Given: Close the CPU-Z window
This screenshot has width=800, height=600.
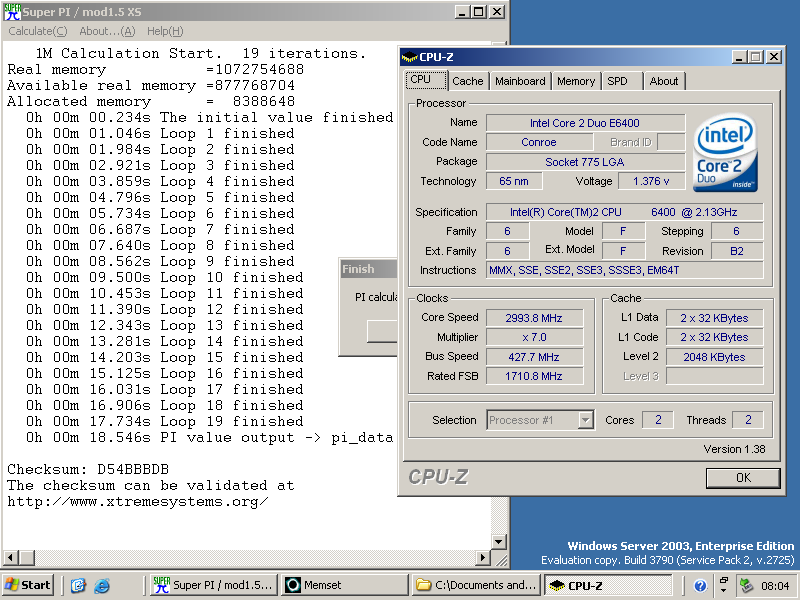Looking at the screenshot, I should coord(774,57).
